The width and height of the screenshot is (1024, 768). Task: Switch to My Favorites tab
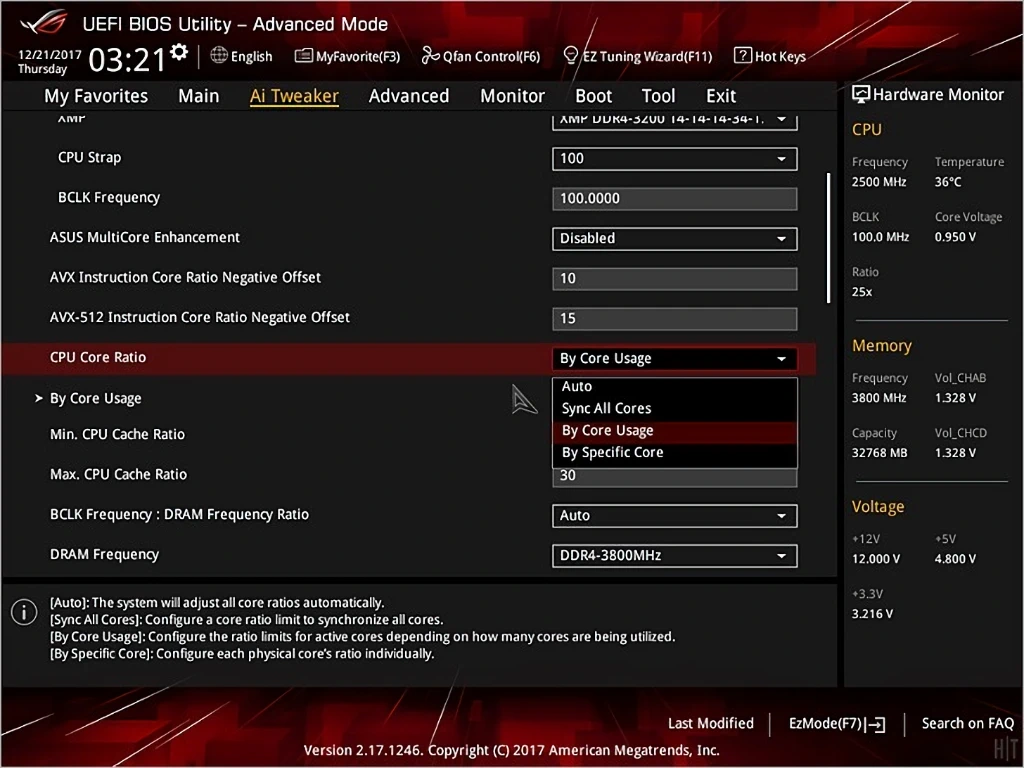tap(96, 96)
